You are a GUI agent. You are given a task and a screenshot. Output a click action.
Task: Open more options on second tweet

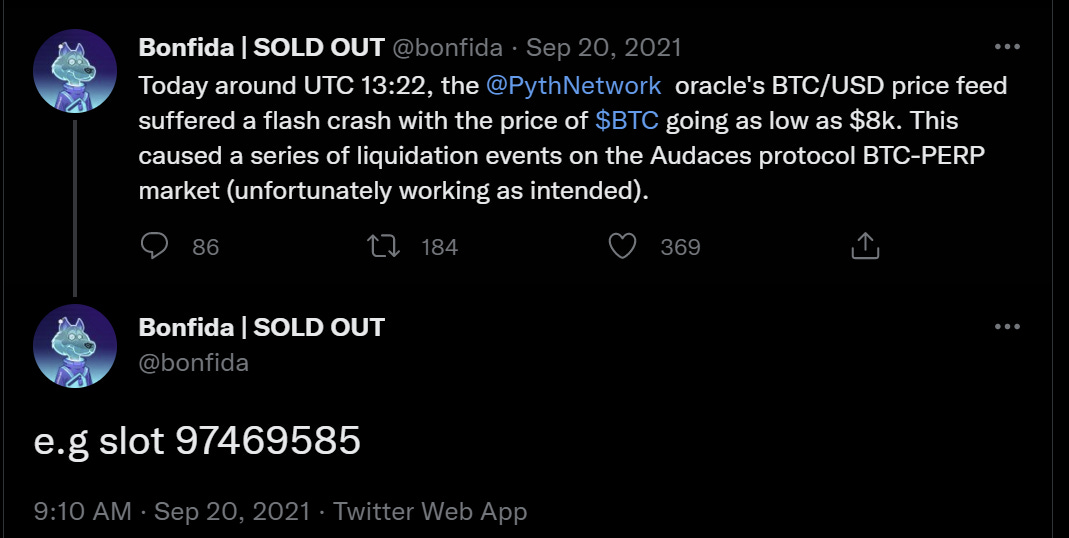tap(1006, 327)
